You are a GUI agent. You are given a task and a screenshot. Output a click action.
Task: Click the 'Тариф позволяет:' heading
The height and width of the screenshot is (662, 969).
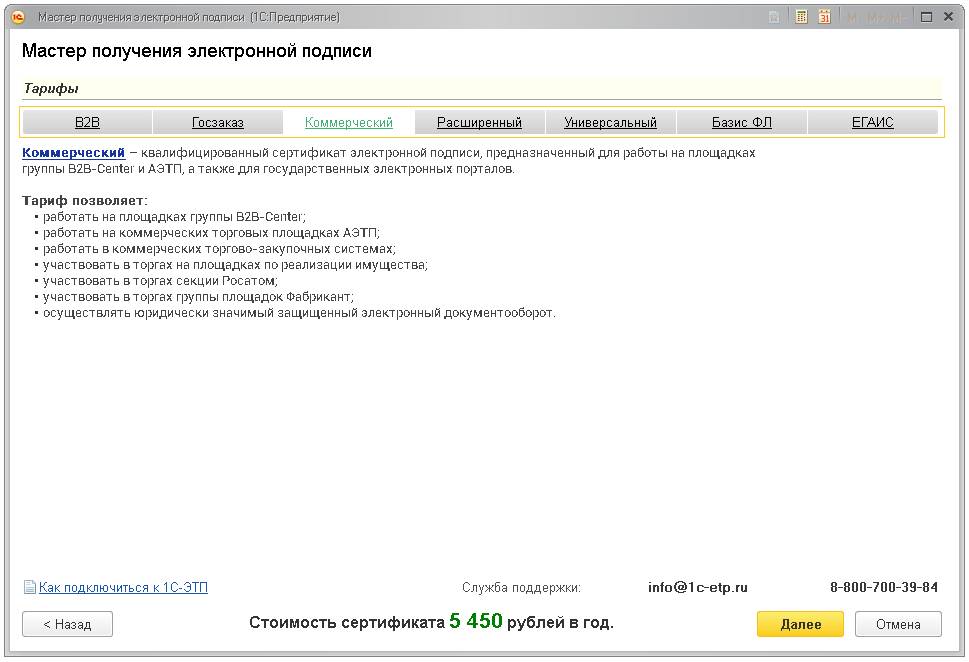85,201
